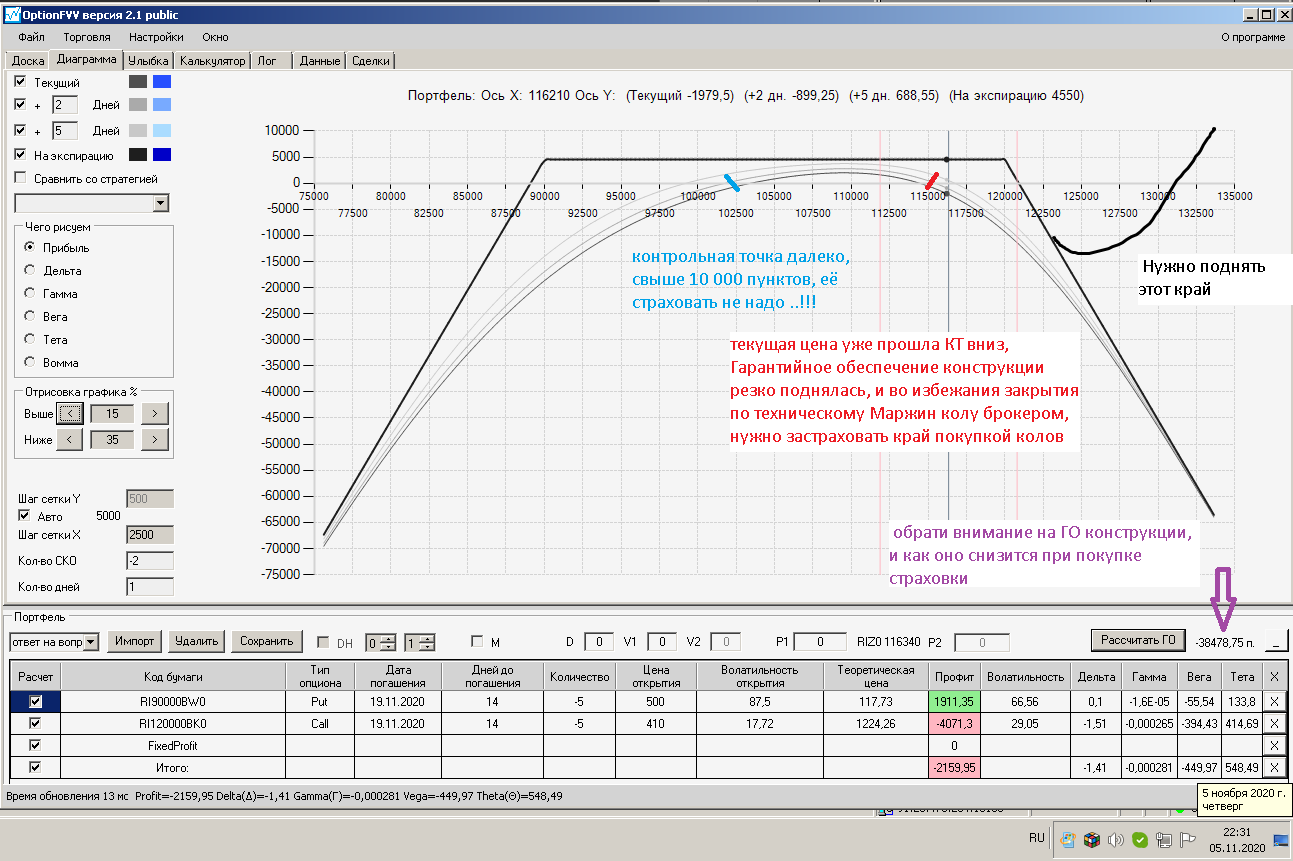Click the Шаг сетки X field
This screenshot has width=1293, height=861.
point(149,535)
